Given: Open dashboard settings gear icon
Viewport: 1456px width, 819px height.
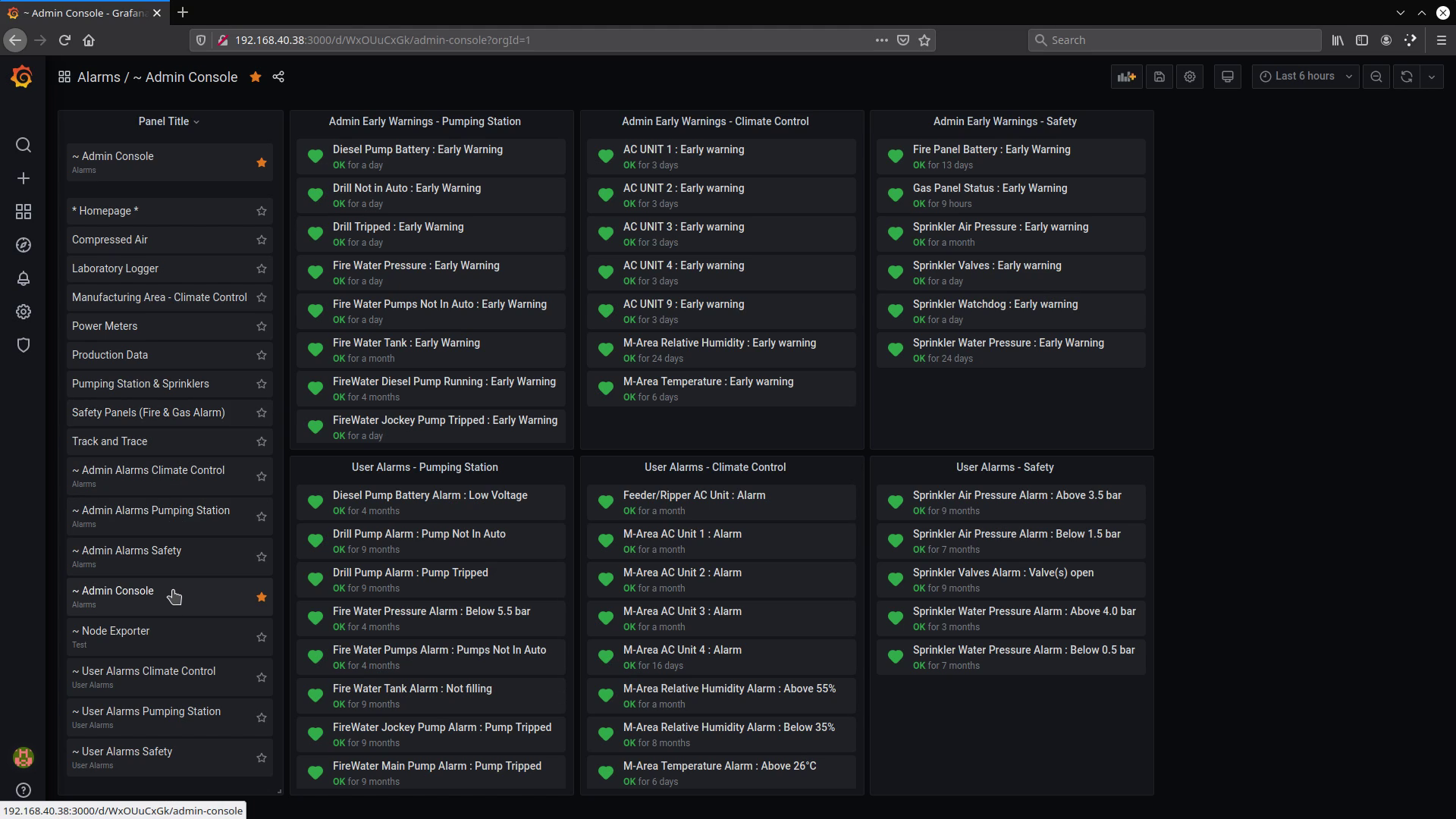Looking at the screenshot, I should 1189,77.
